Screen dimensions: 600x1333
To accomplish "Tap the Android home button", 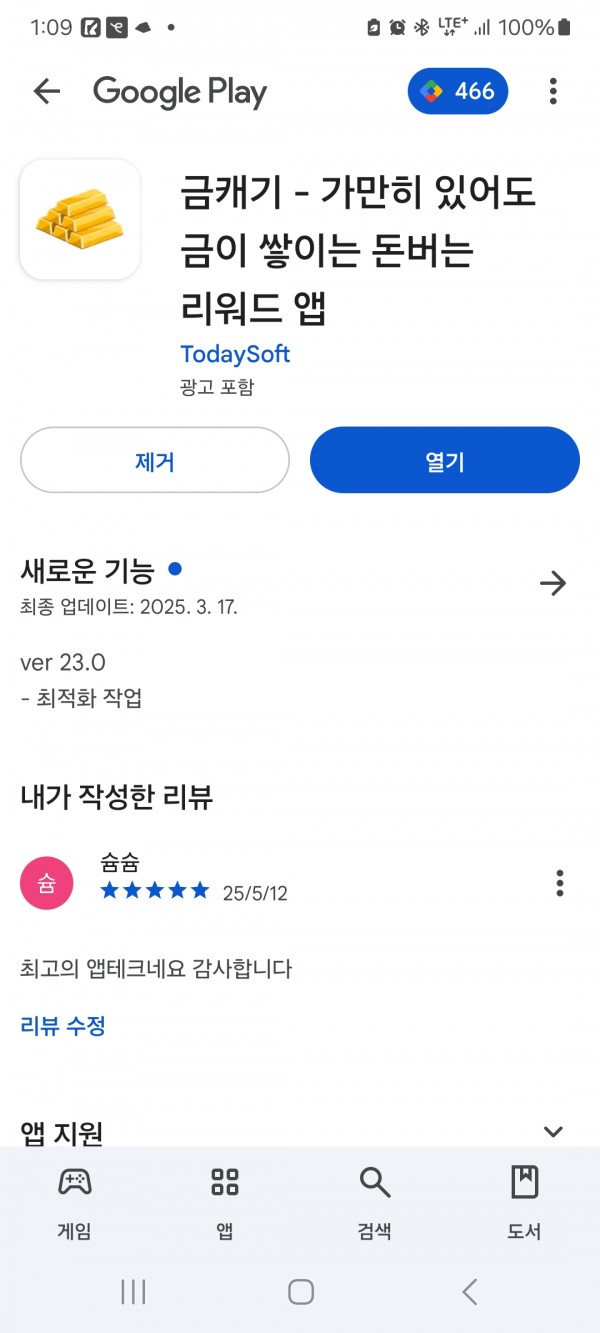I will click(x=301, y=1292).
